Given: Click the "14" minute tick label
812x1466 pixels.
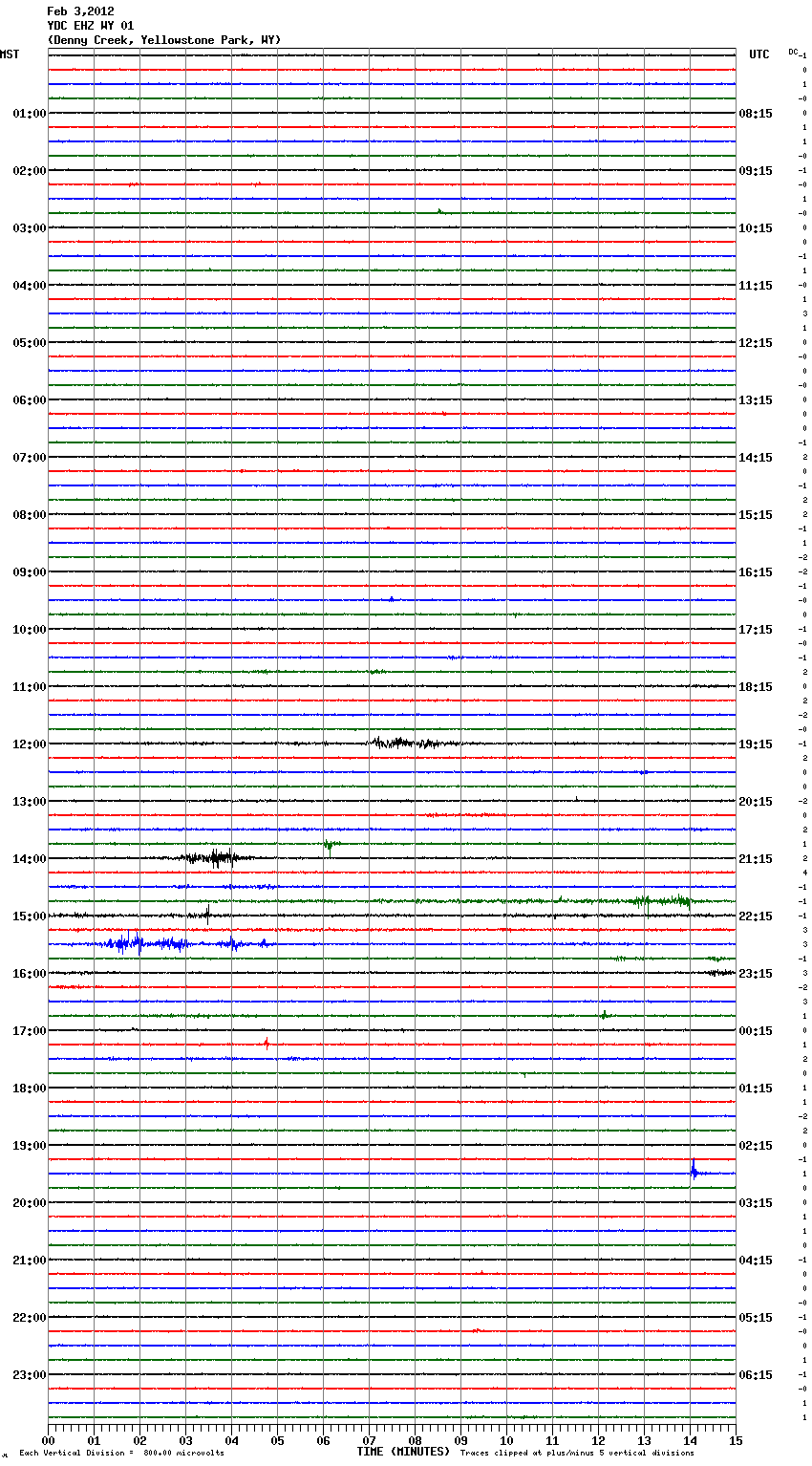Looking at the screenshot, I should 690,1439.
